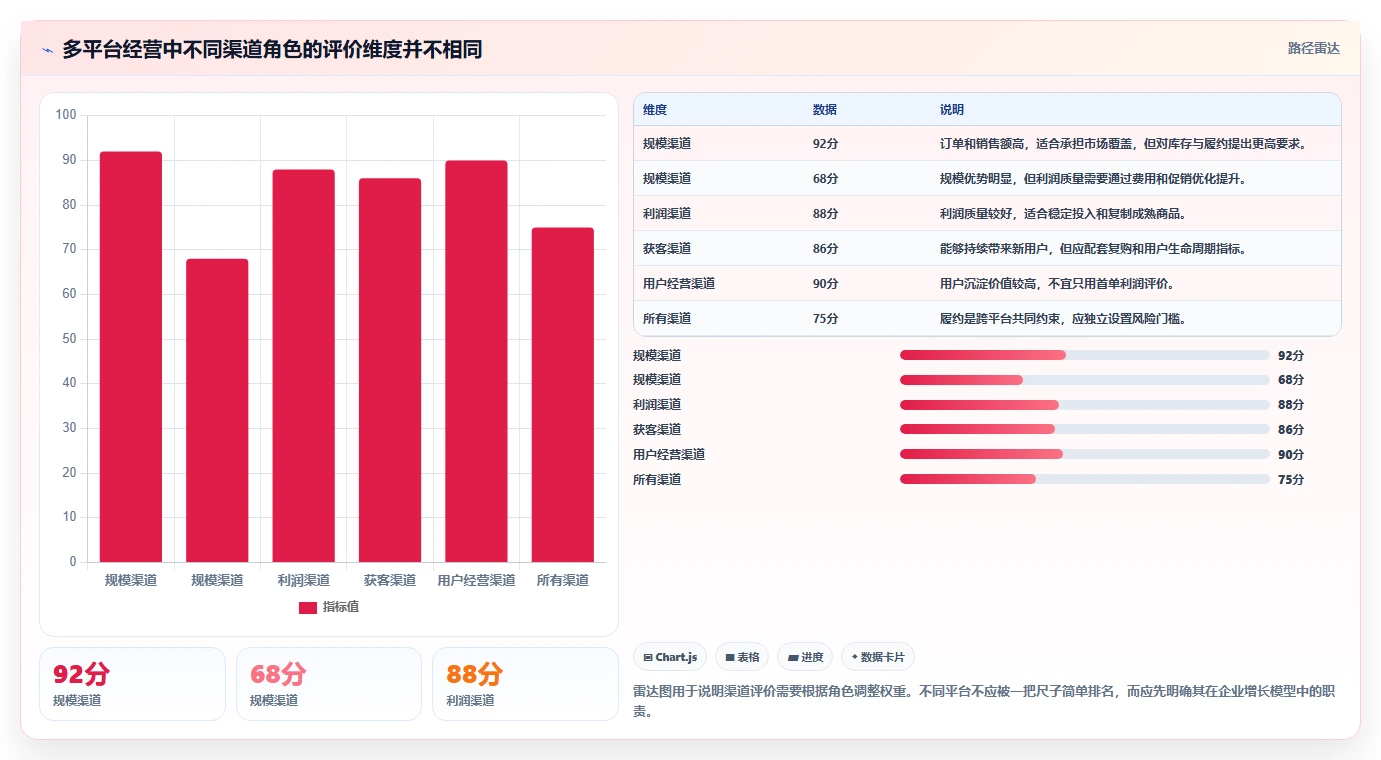Viewport: 1381px width, 760px height.
Task: Select the table cell reading 75分
Action: pos(825,319)
